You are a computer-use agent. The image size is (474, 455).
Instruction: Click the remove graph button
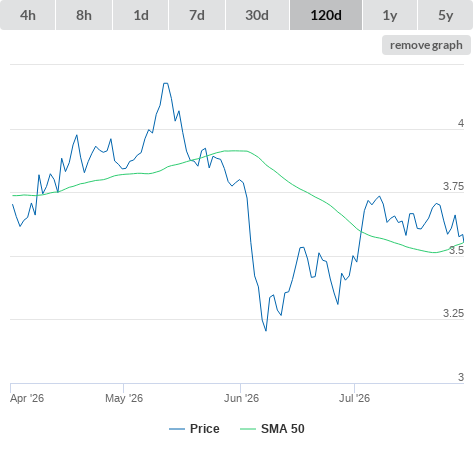coord(426,45)
